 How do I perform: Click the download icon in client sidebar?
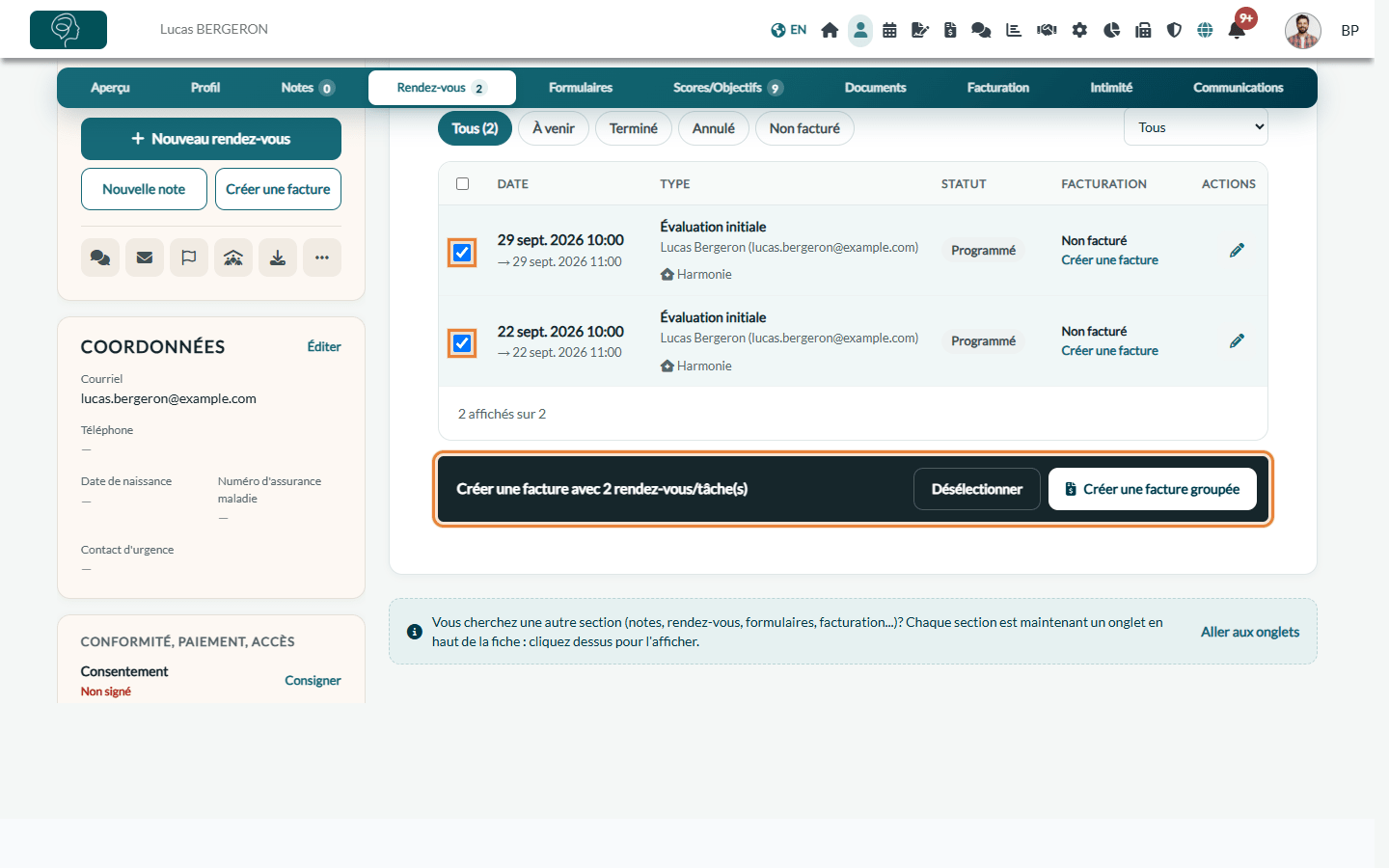pyautogui.click(x=278, y=258)
